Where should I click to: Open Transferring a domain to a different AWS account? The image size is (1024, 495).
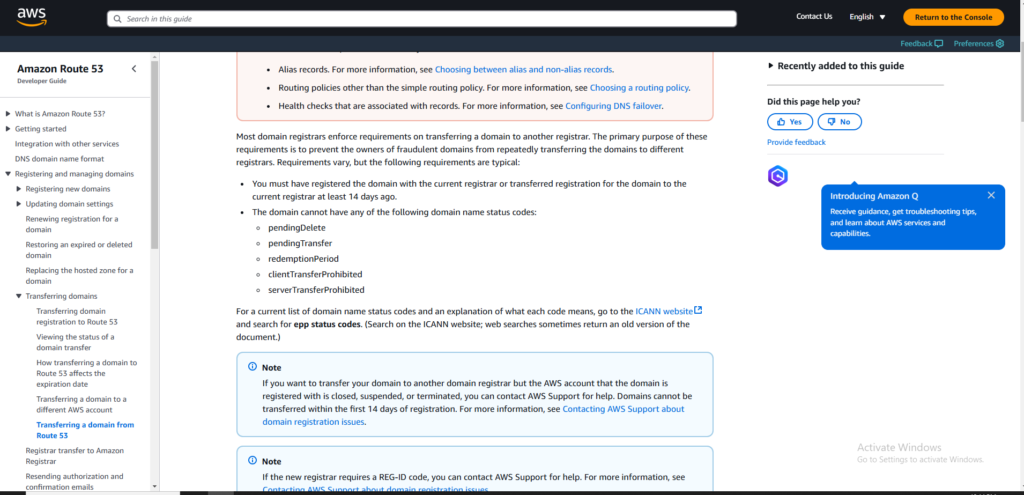pyautogui.click(x=82, y=404)
